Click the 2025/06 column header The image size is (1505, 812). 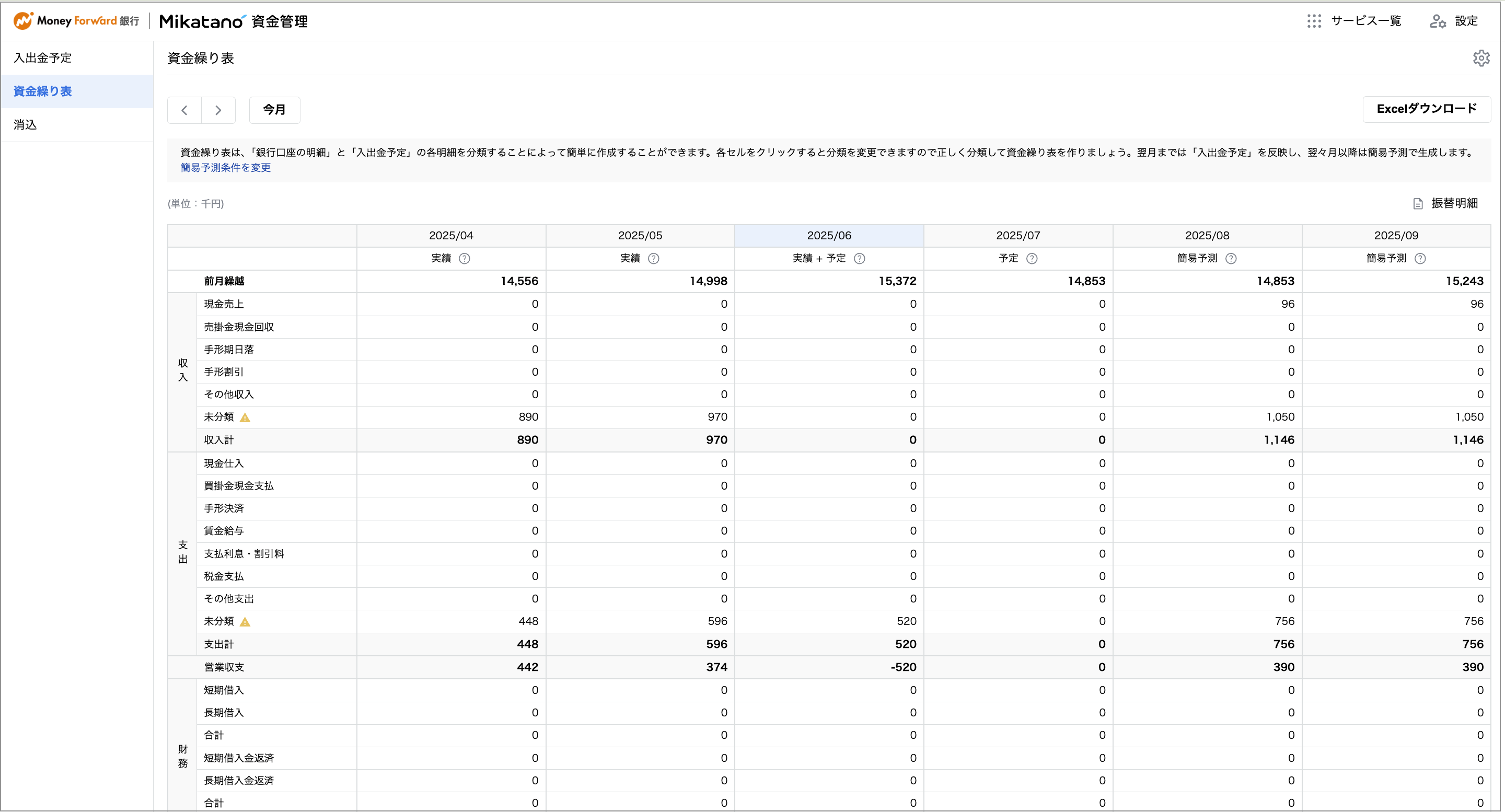point(829,236)
